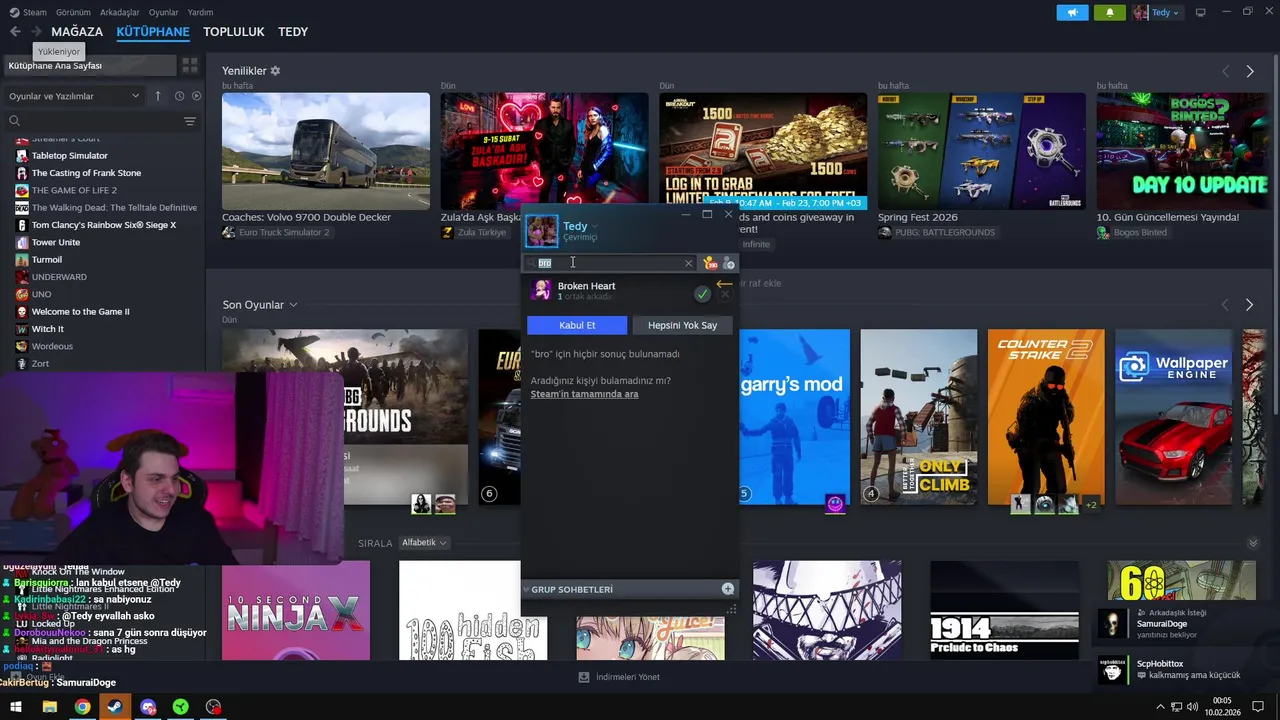The height and width of the screenshot is (720, 1280).
Task: Open Windows Start menu
Action: (16, 707)
